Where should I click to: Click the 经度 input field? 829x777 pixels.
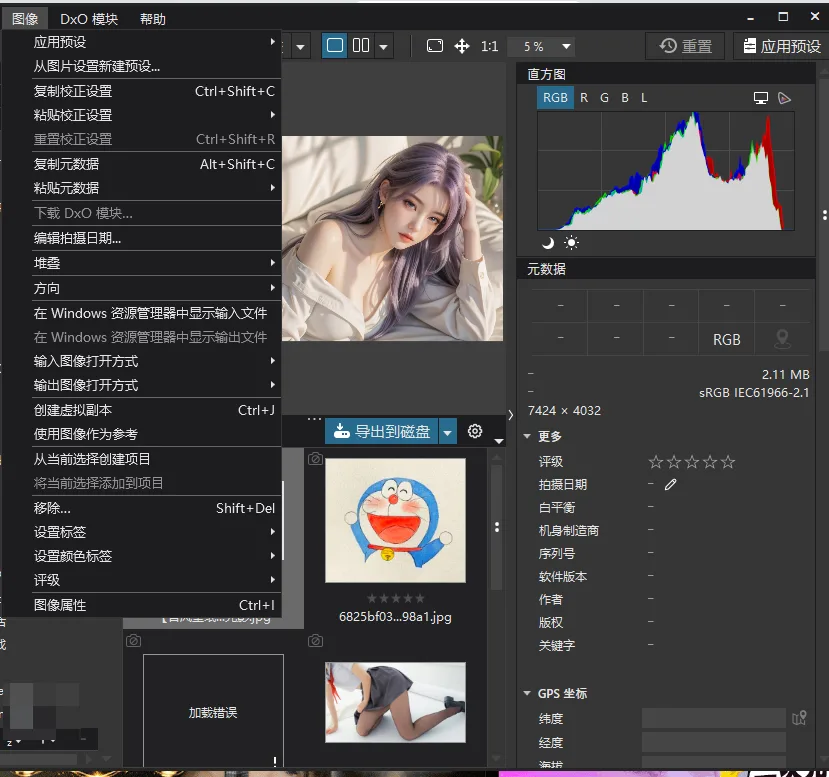714,742
